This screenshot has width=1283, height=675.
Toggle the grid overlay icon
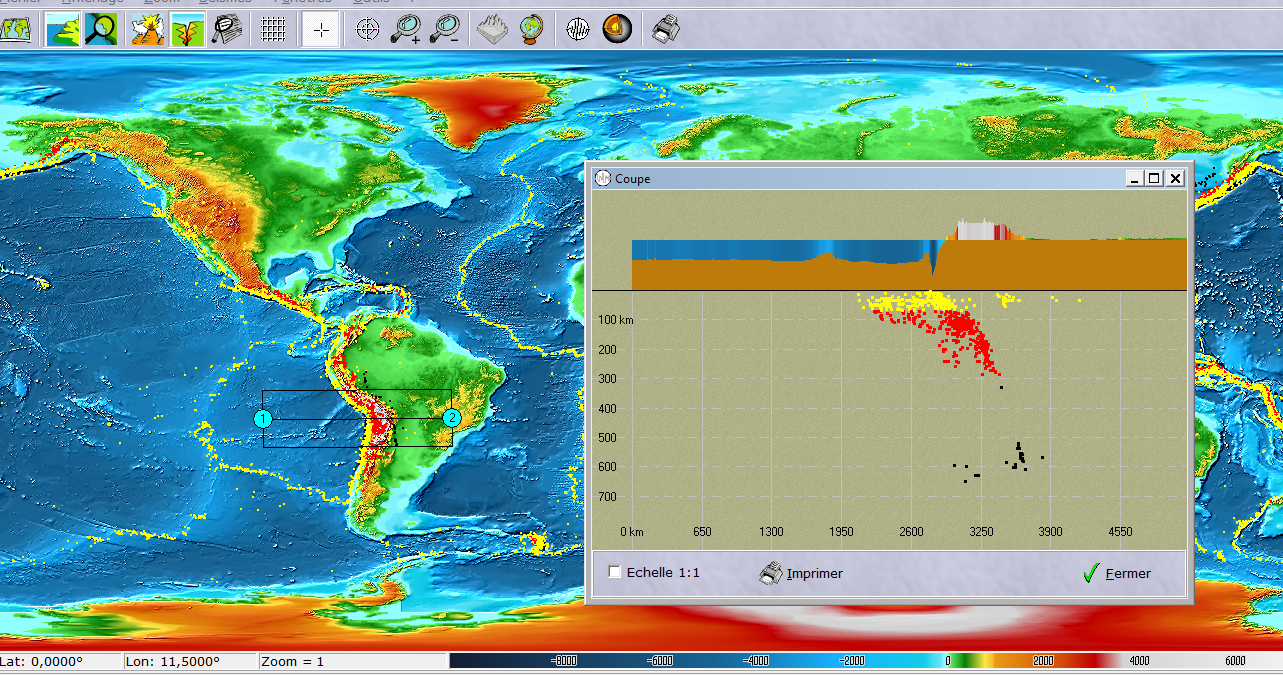coord(274,30)
